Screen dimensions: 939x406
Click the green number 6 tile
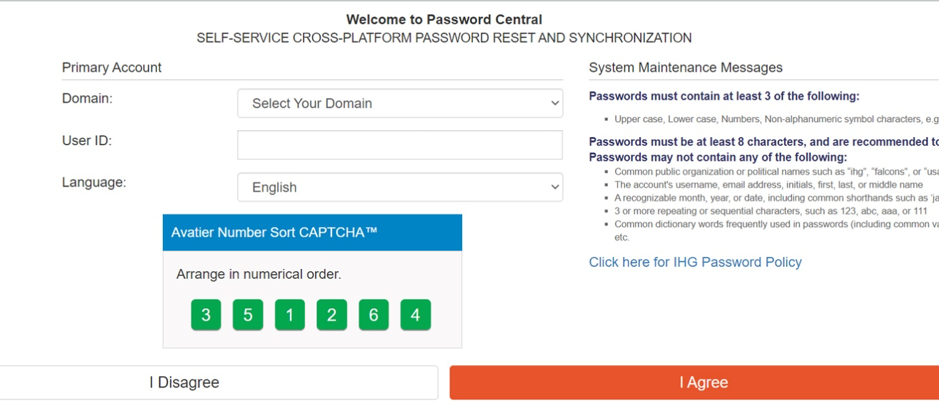(x=374, y=315)
